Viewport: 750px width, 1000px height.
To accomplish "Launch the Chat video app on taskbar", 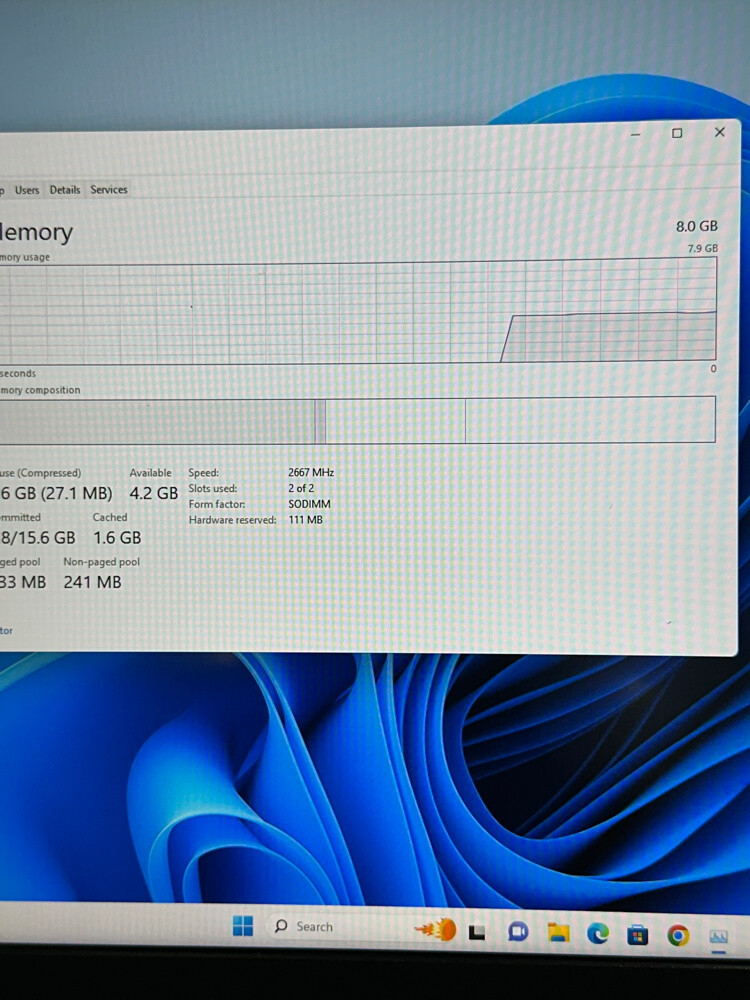I will point(518,932).
